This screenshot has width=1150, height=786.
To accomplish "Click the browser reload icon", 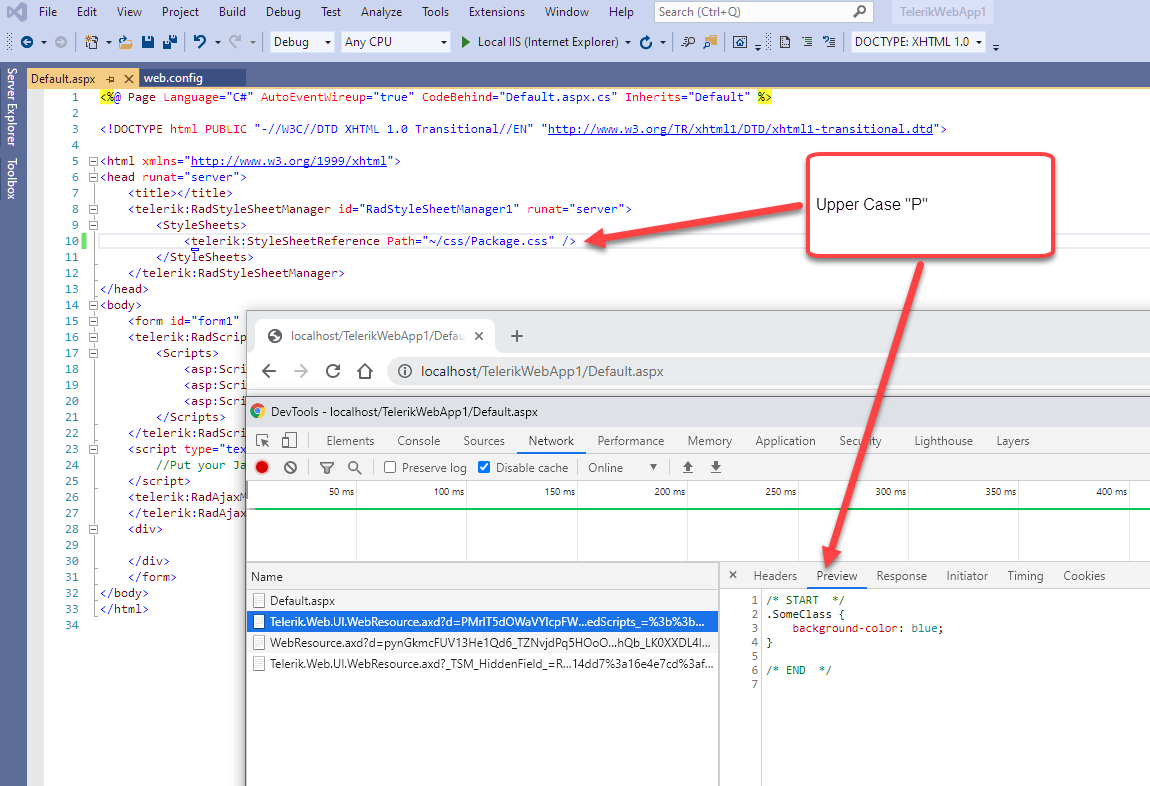I will click(x=334, y=371).
